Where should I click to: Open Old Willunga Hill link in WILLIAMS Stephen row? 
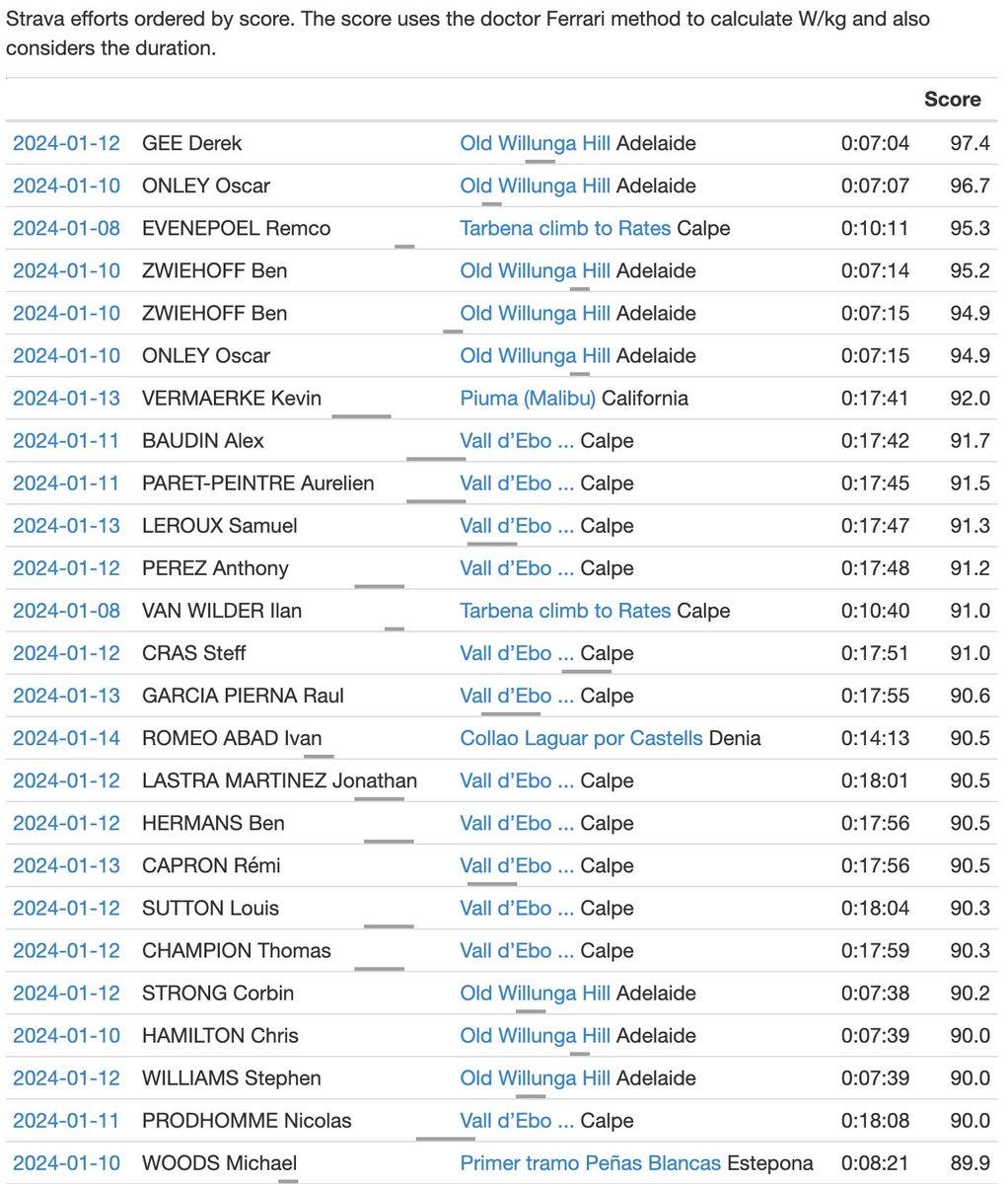[536, 1077]
